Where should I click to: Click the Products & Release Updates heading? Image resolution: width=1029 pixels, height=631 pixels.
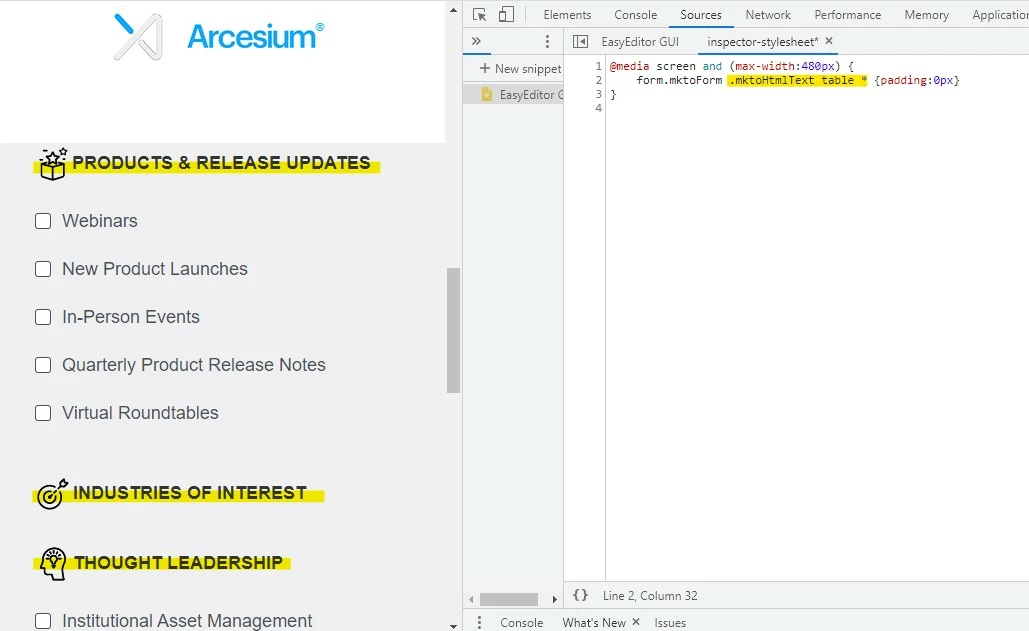[221, 163]
